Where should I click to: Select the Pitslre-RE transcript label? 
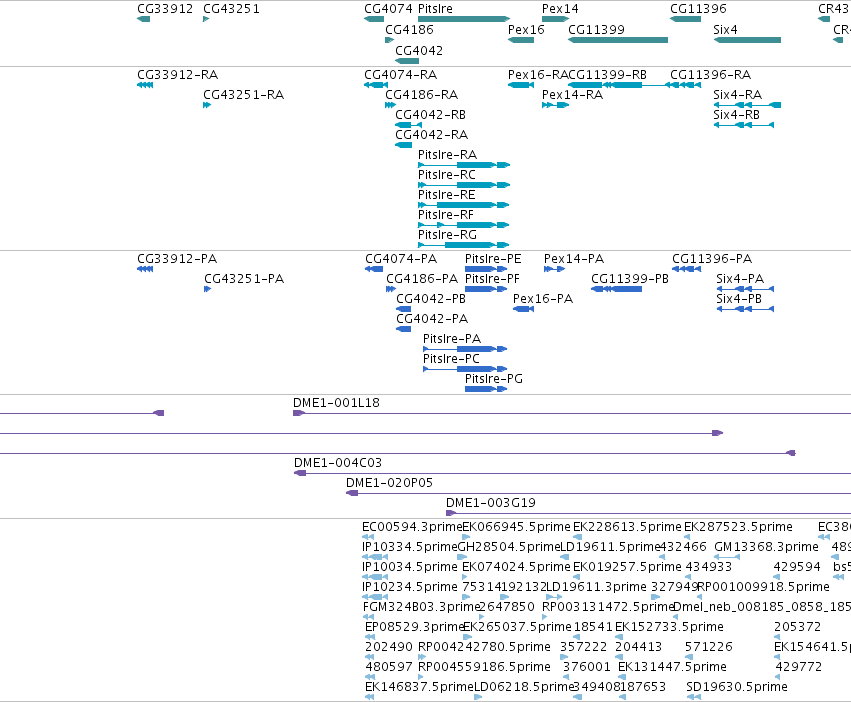pos(447,194)
